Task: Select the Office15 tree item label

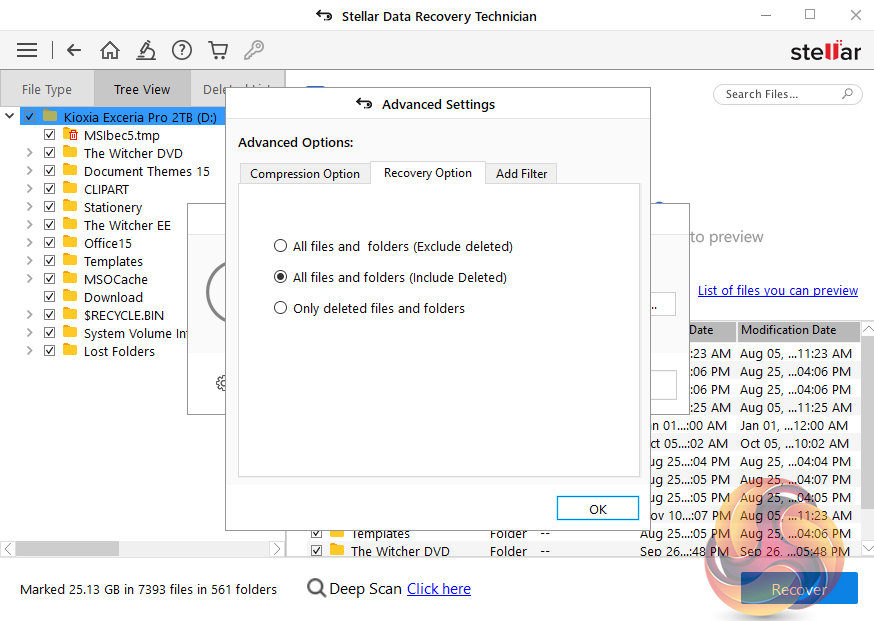Action: pos(108,243)
